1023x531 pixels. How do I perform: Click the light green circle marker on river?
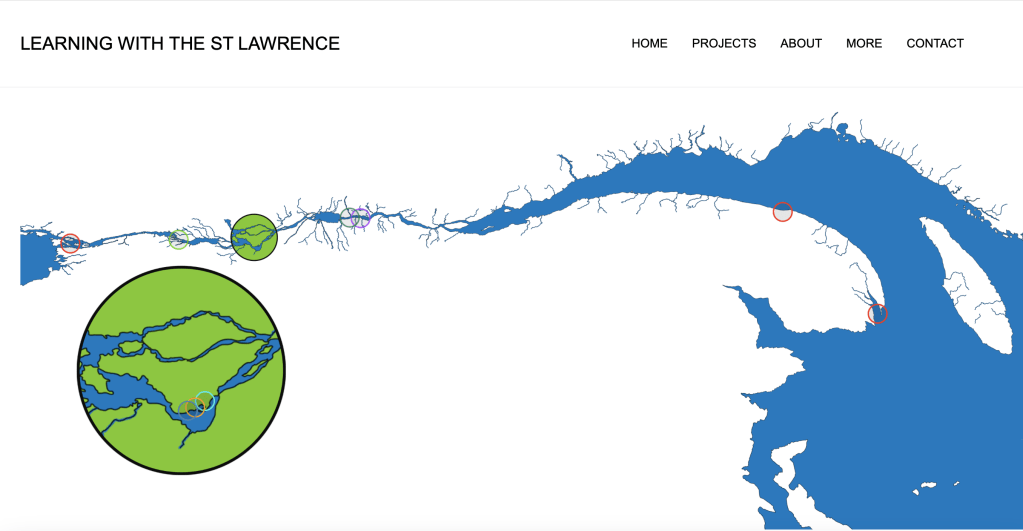tap(179, 238)
